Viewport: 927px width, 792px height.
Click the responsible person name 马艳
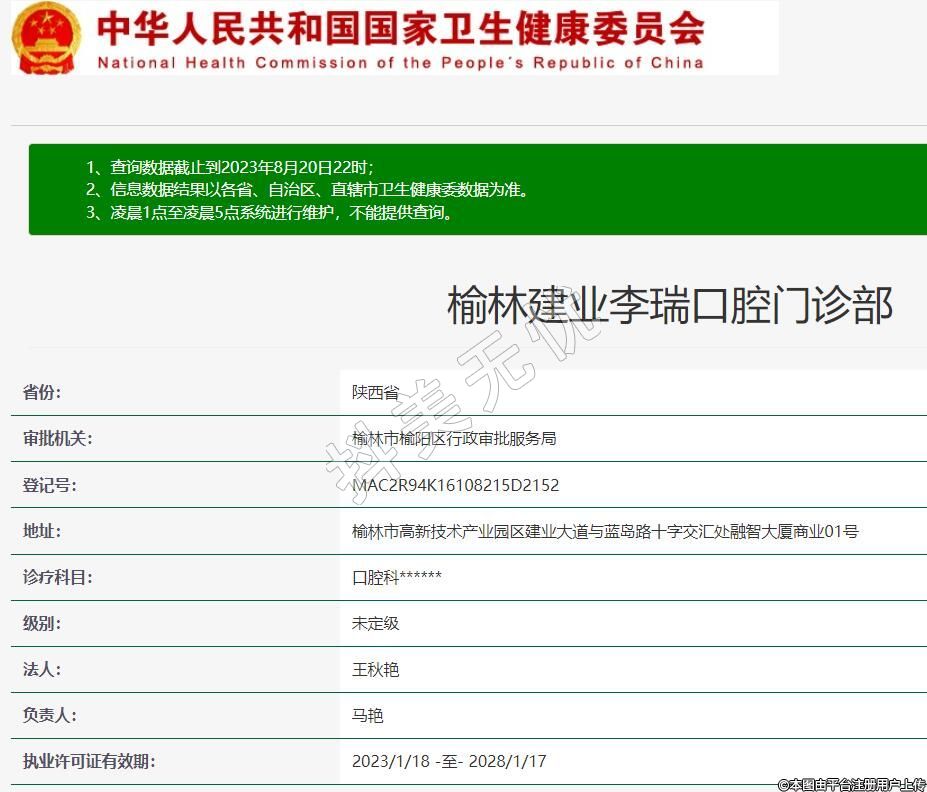click(x=367, y=715)
